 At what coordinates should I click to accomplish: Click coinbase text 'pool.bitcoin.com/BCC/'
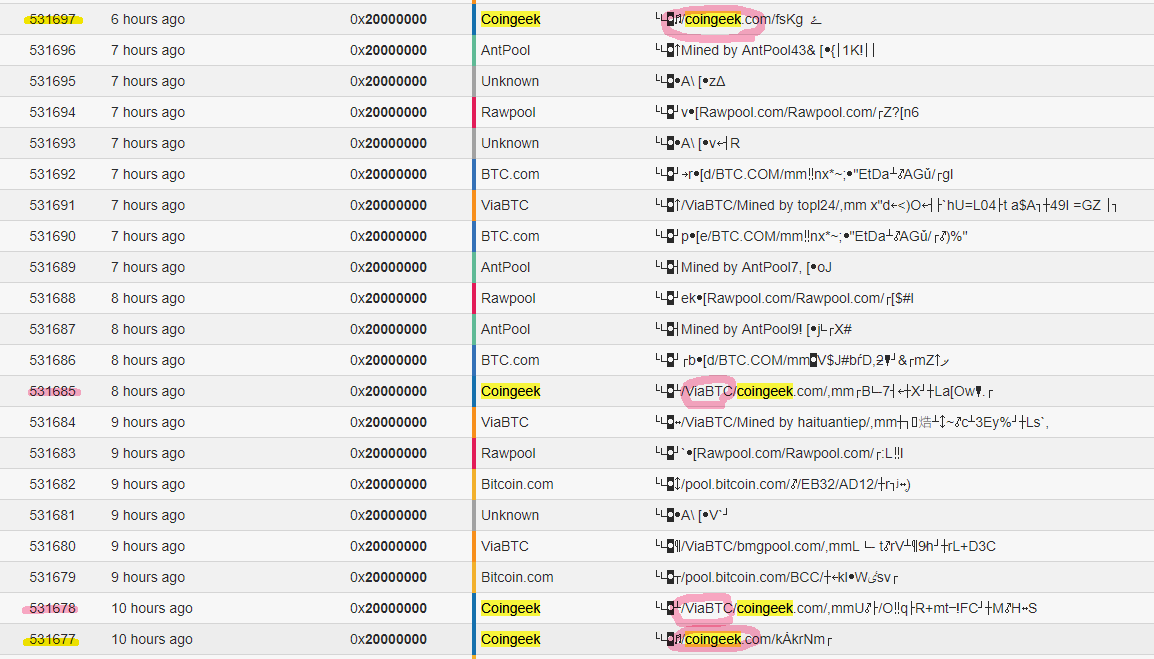(x=754, y=577)
